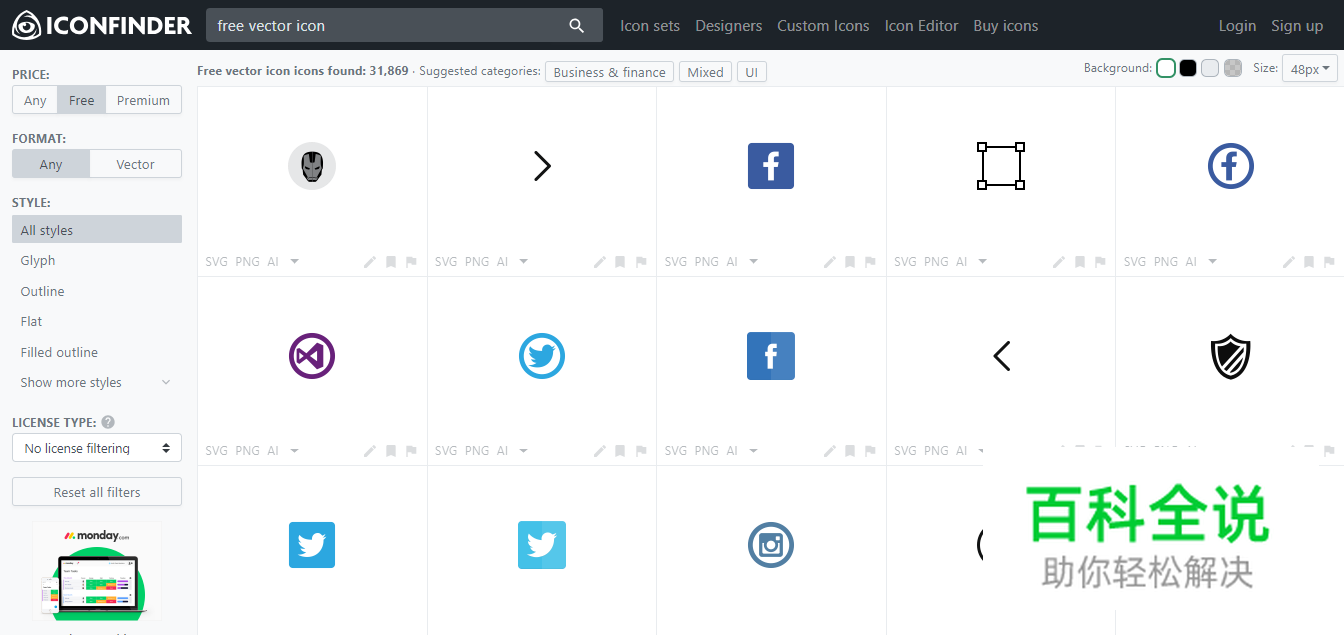Go to Designers page
The width and height of the screenshot is (1344, 635).
click(728, 26)
